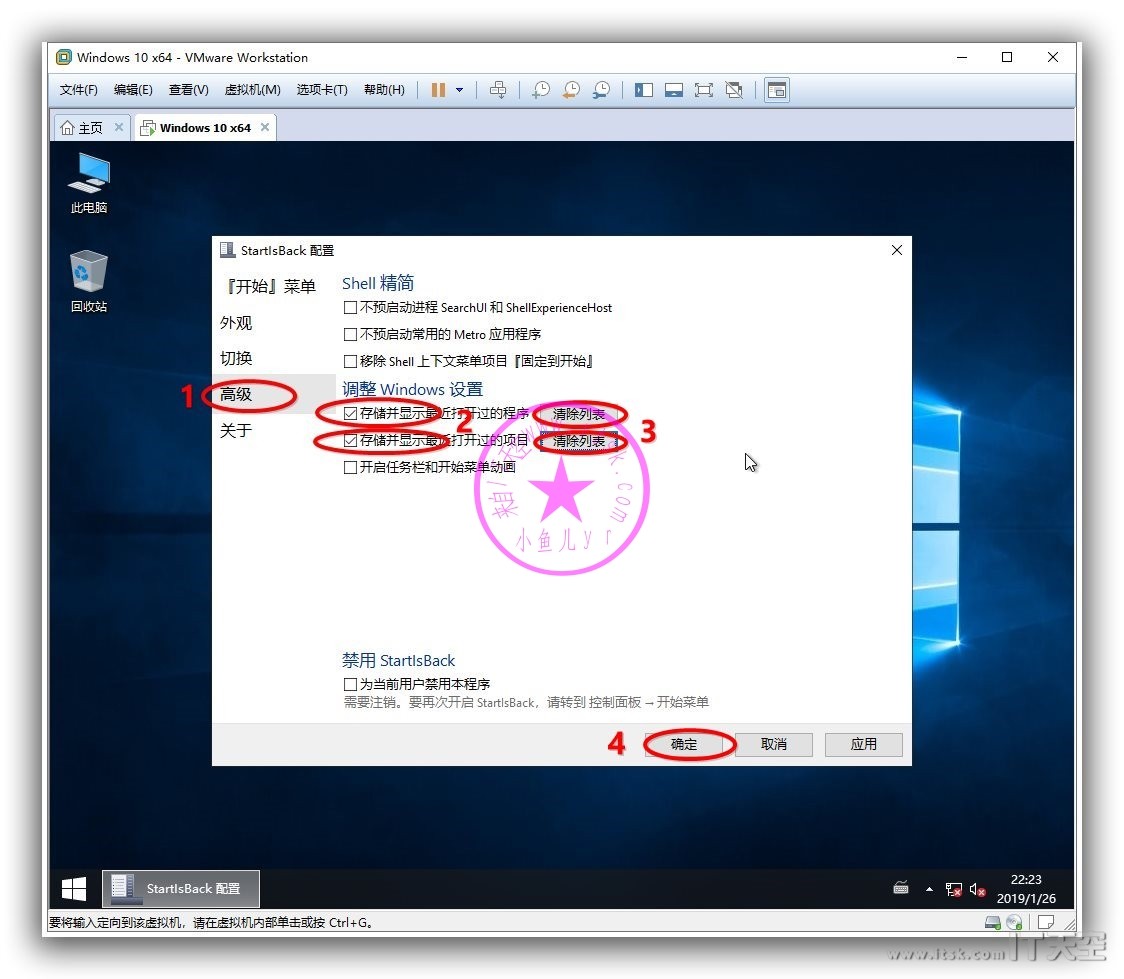Open the 『开始』菜单 settings page
The image size is (1124, 979).
coord(270,287)
